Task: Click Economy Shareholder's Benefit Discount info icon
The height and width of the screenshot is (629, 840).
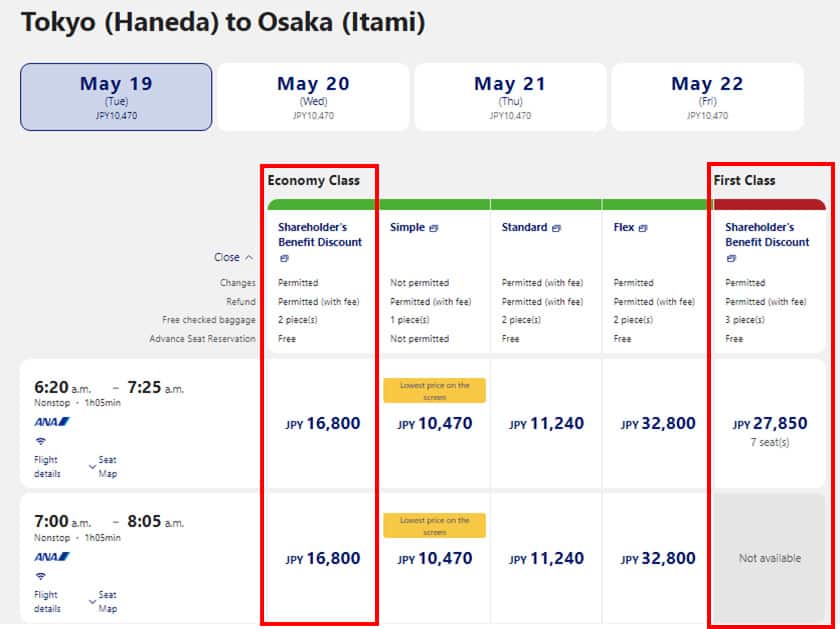Action: pyautogui.click(x=284, y=258)
